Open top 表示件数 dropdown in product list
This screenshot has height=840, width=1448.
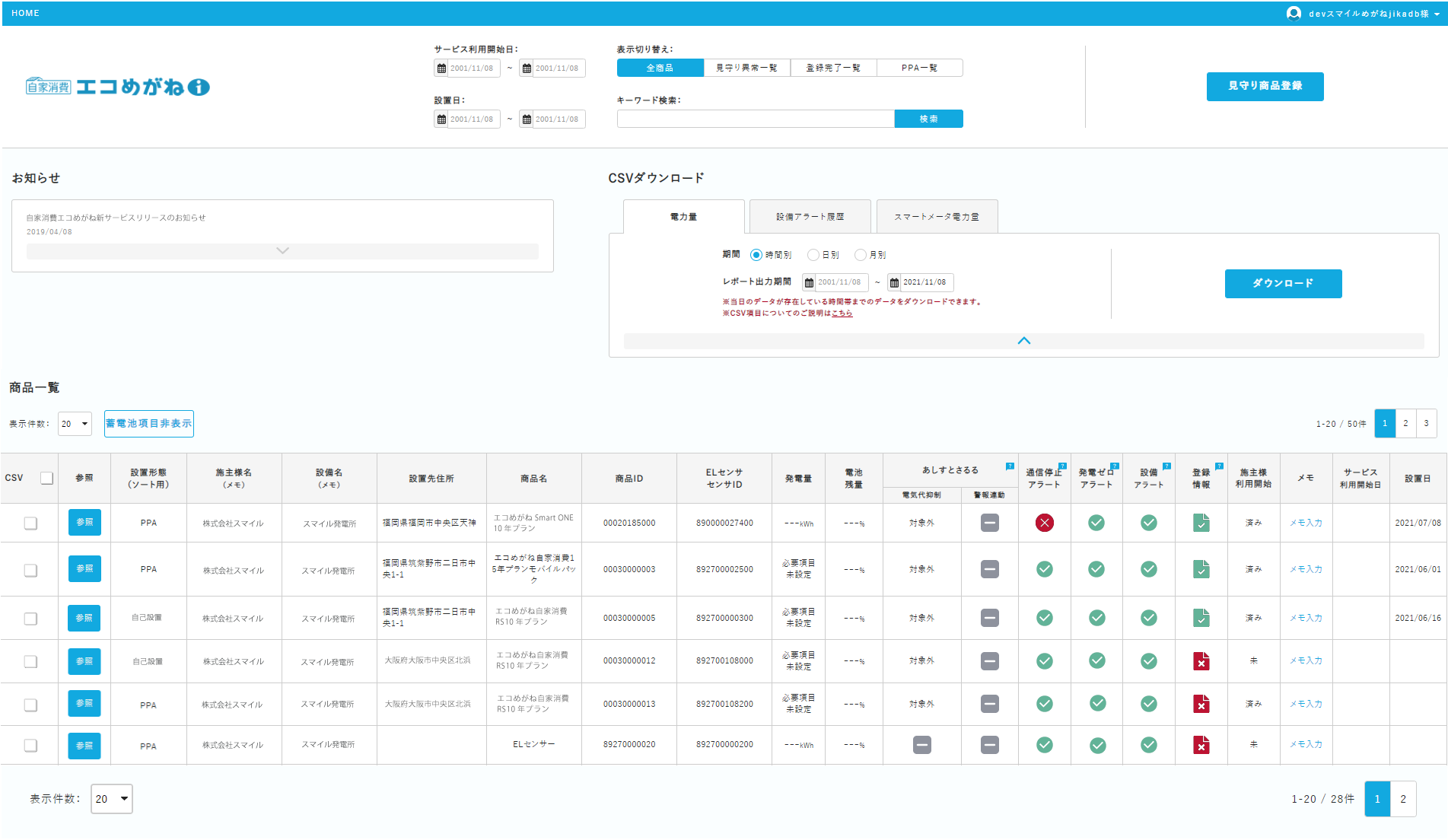point(75,424)
